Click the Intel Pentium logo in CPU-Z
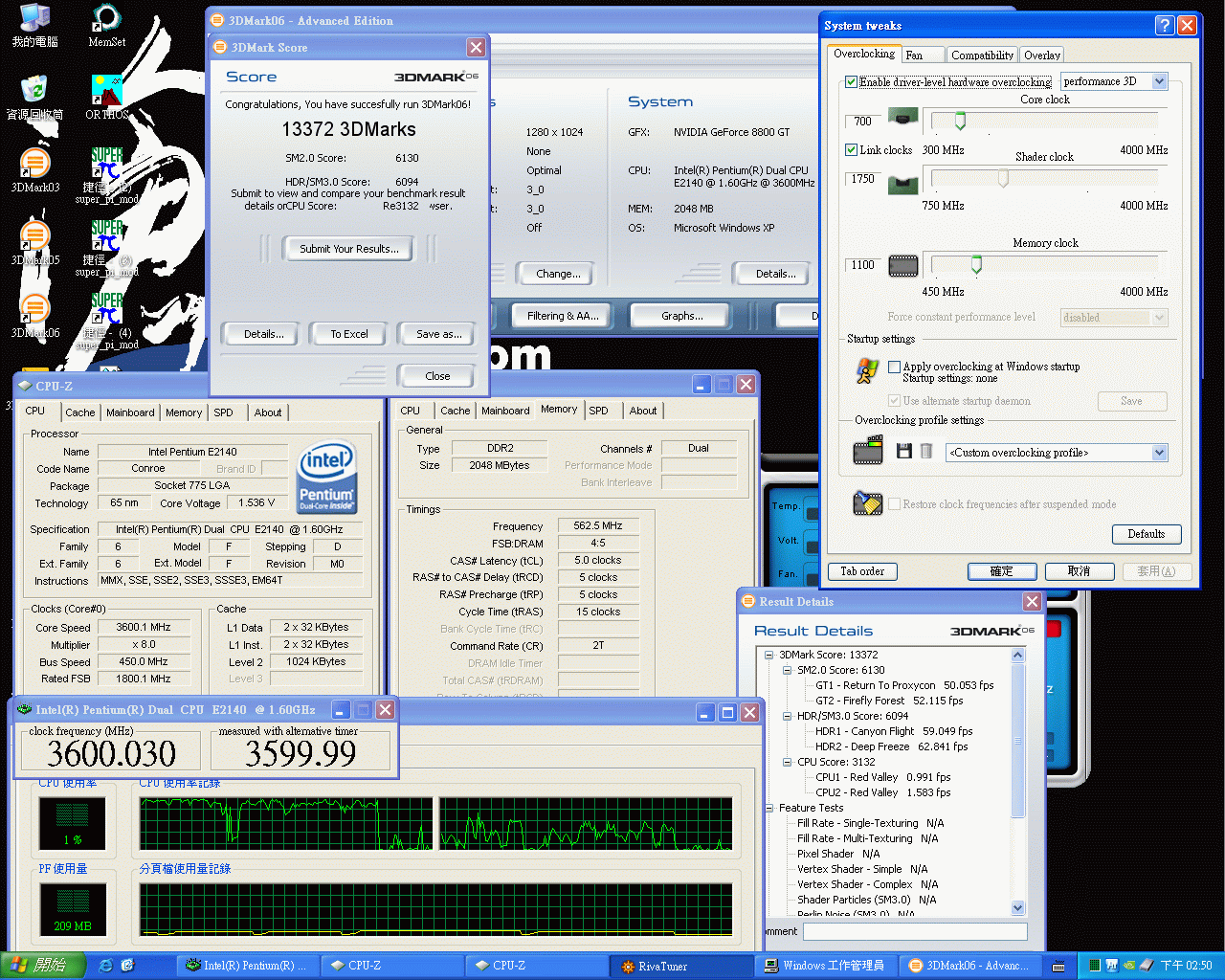1225x980 pixels. (326, 477)
